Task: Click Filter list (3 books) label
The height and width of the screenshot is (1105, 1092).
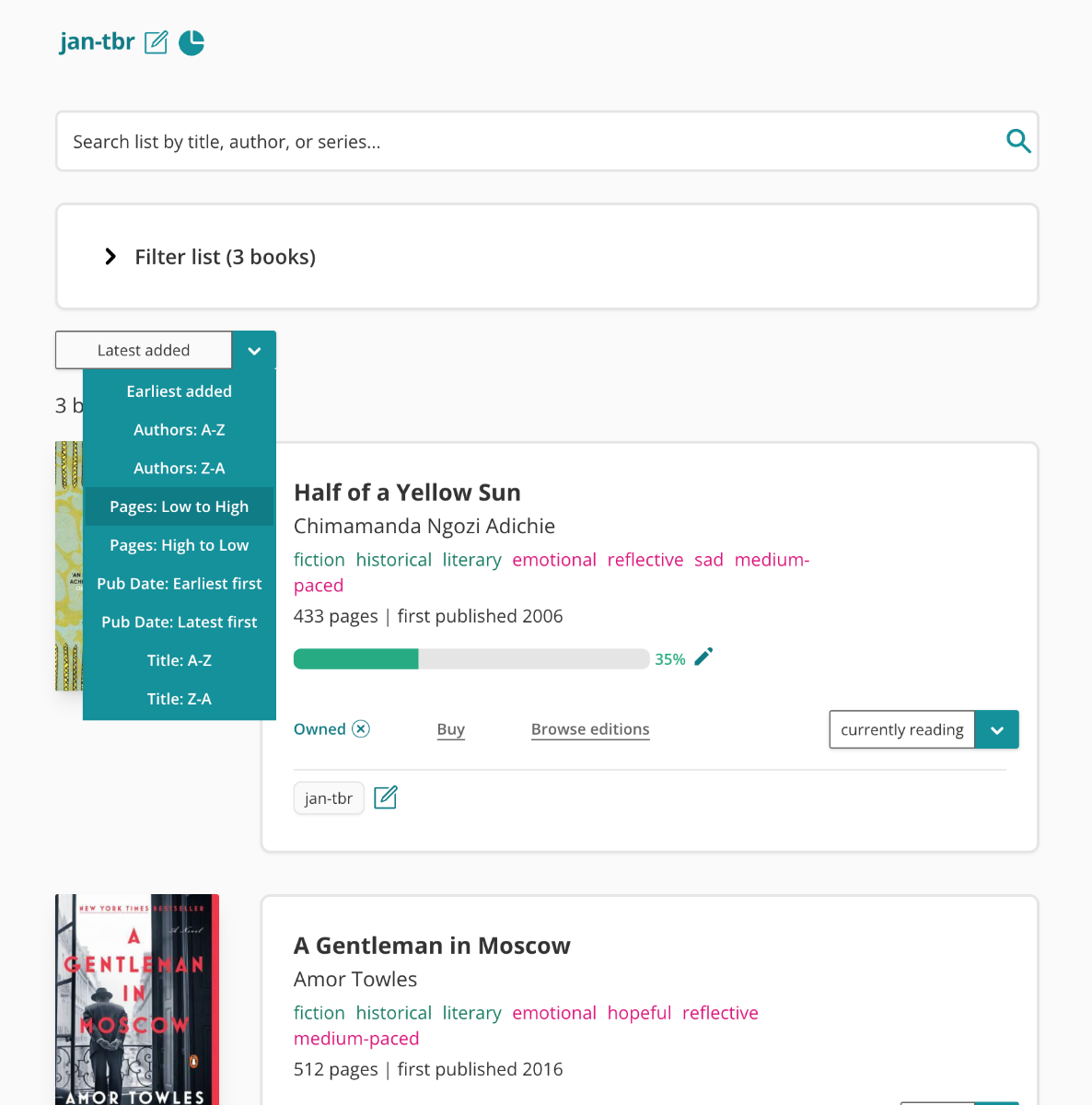Action: coord(226,257)
